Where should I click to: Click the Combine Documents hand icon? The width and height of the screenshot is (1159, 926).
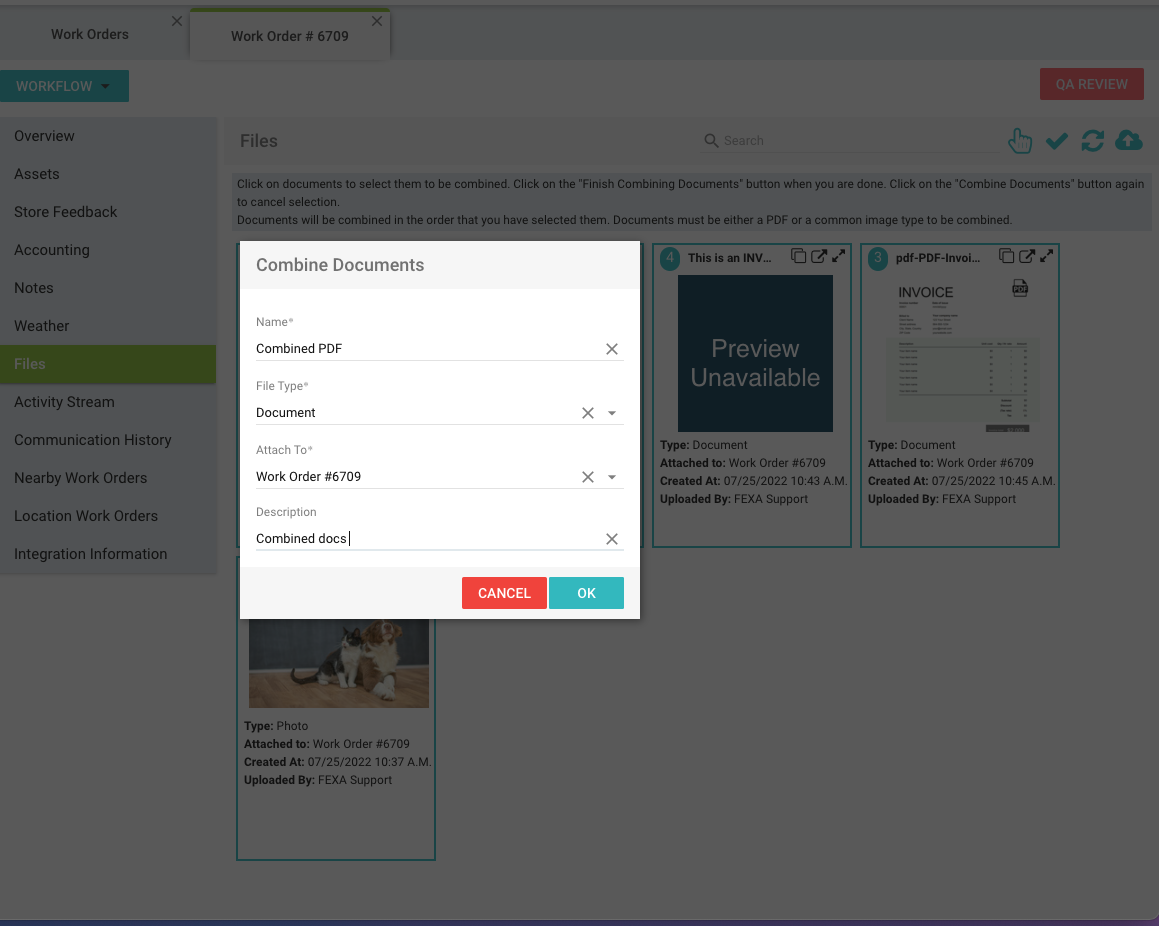[1019, 141]
